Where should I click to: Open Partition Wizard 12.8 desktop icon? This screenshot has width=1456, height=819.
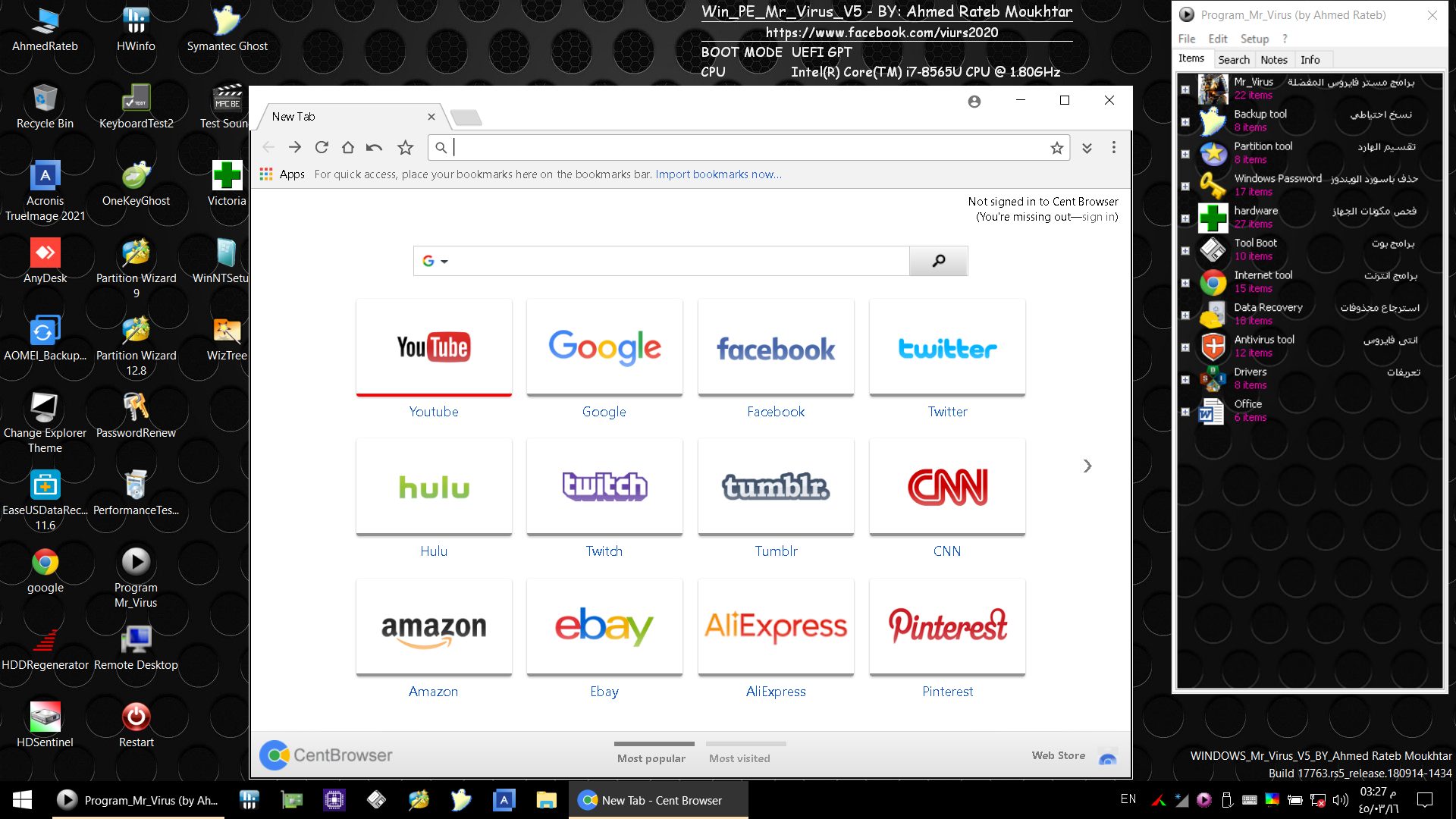pos(136,346)
